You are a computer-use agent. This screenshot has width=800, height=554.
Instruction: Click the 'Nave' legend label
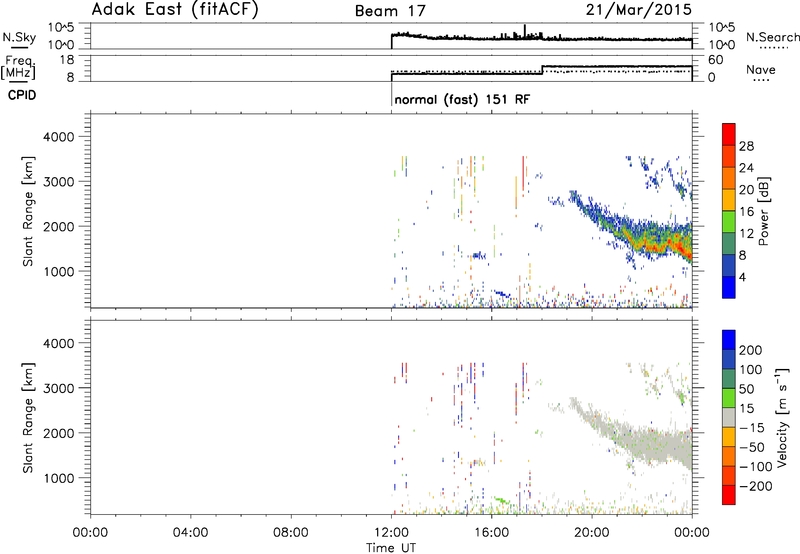[x=761, y=70]
